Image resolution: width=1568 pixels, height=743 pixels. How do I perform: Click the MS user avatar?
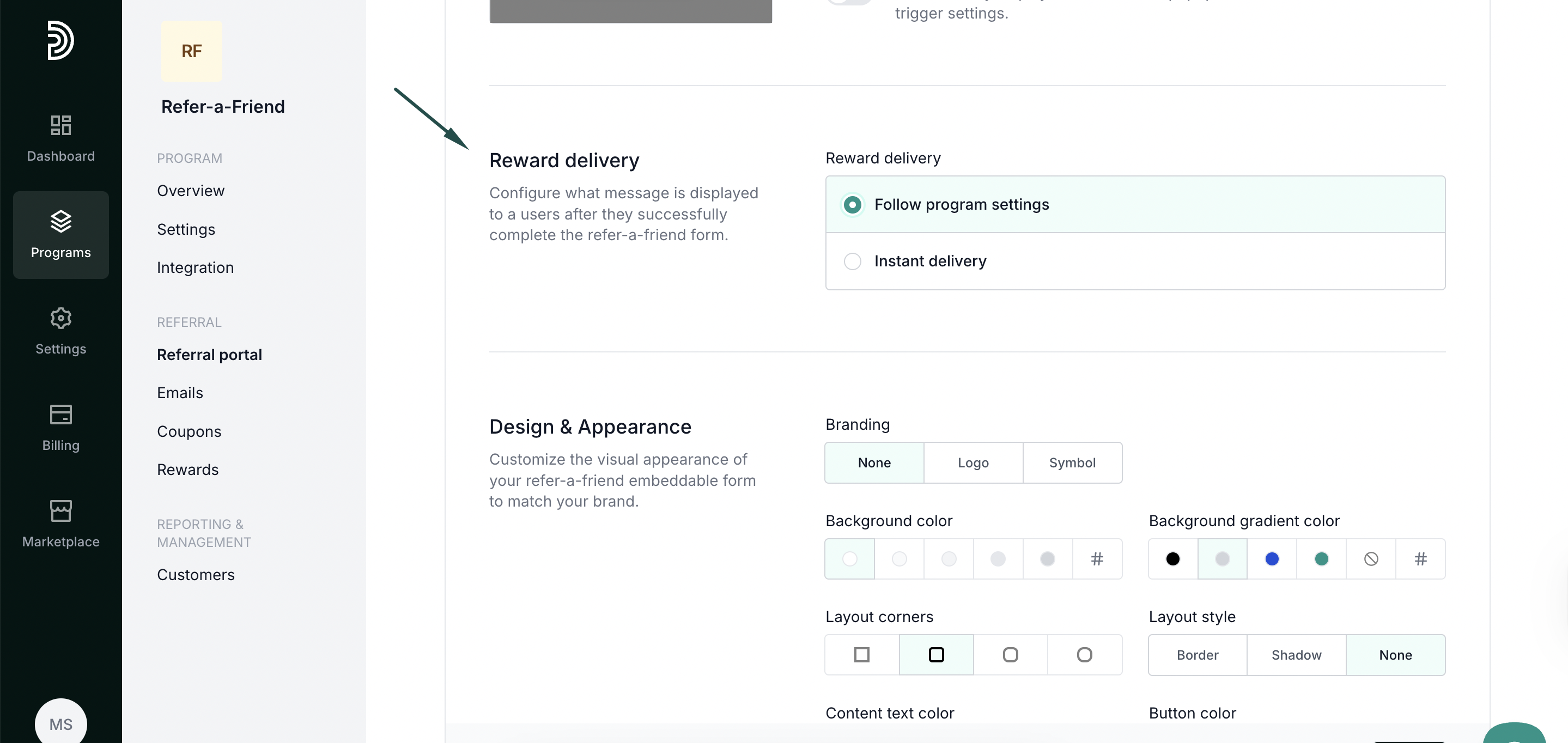click(x=60, y=723)
